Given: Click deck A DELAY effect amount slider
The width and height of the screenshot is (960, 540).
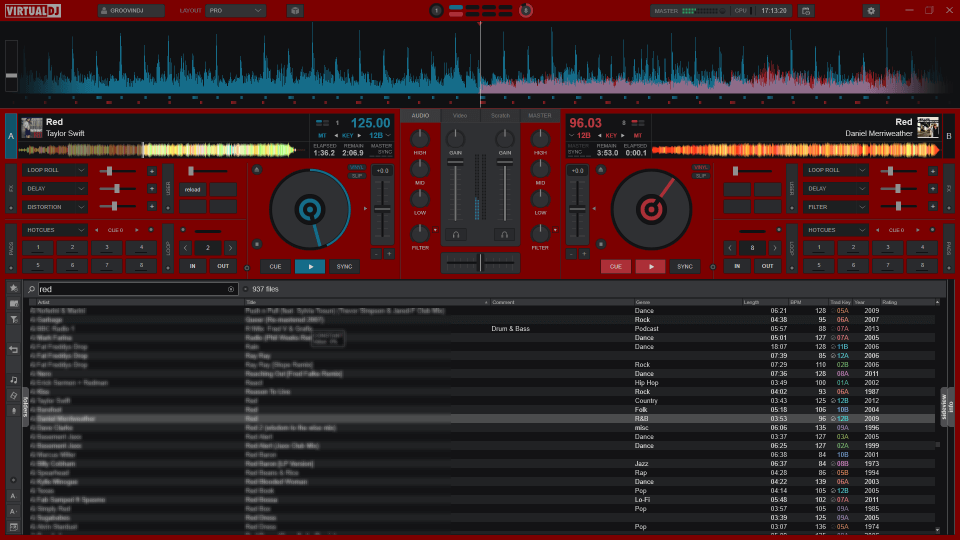Looking at the screenshot, I should coord(116,189).
